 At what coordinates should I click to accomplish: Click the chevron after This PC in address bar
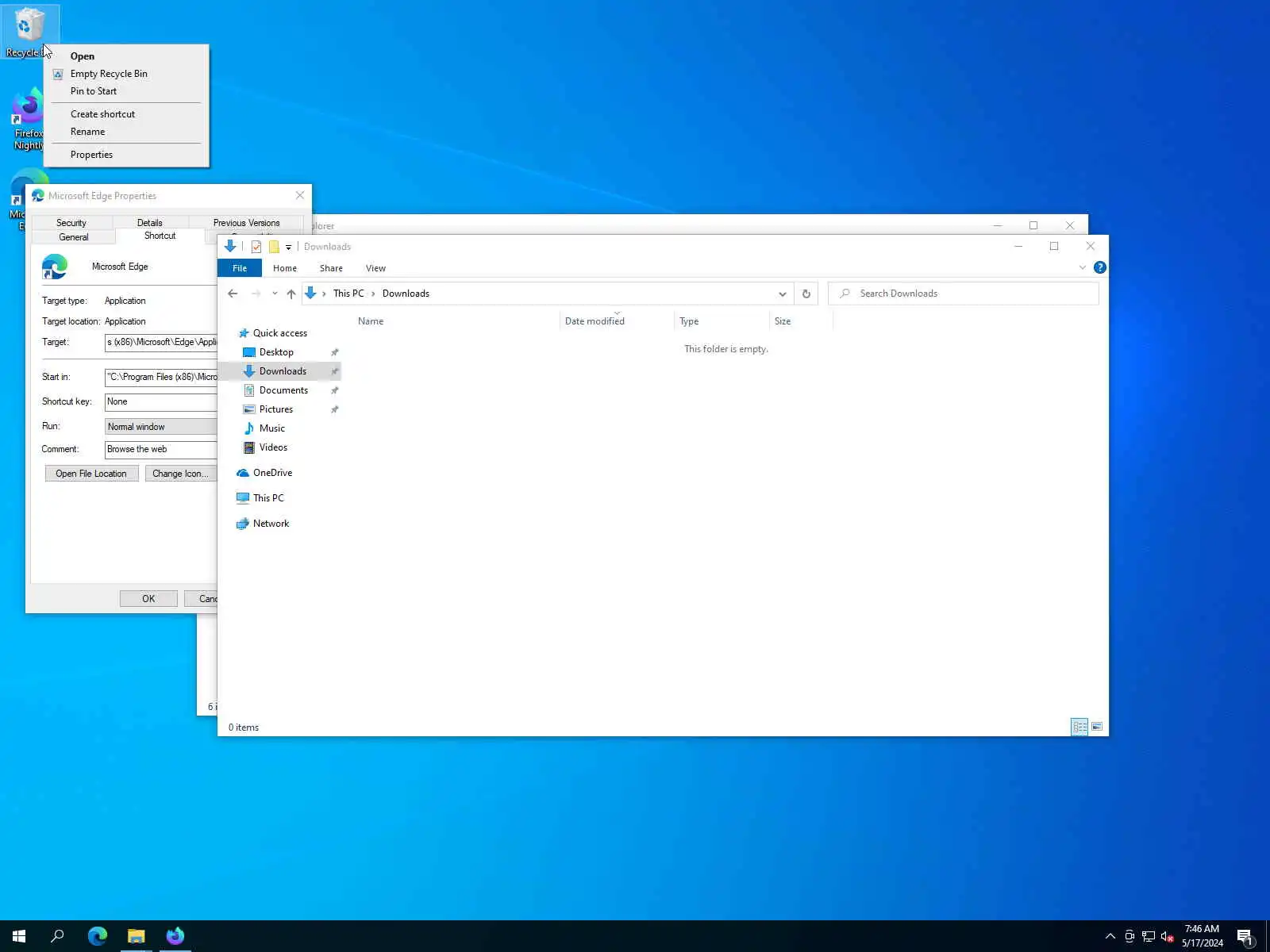(373, 294)
